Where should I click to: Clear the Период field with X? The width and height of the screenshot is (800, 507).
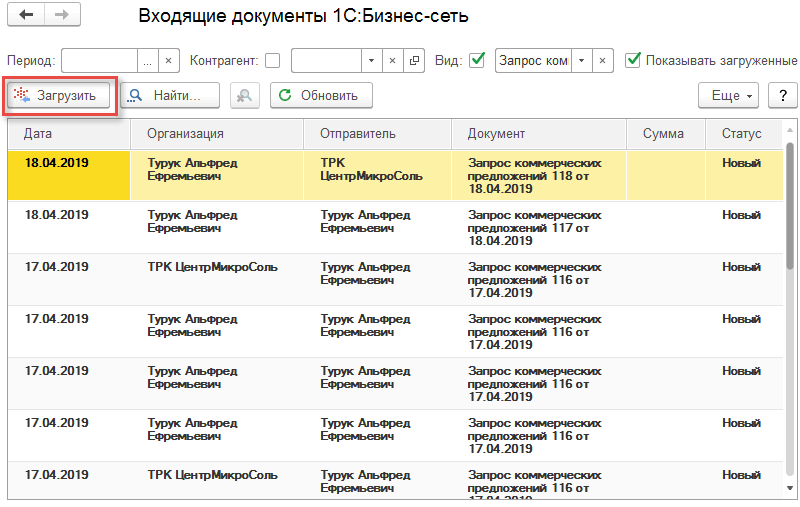click(x=168, y=61)
